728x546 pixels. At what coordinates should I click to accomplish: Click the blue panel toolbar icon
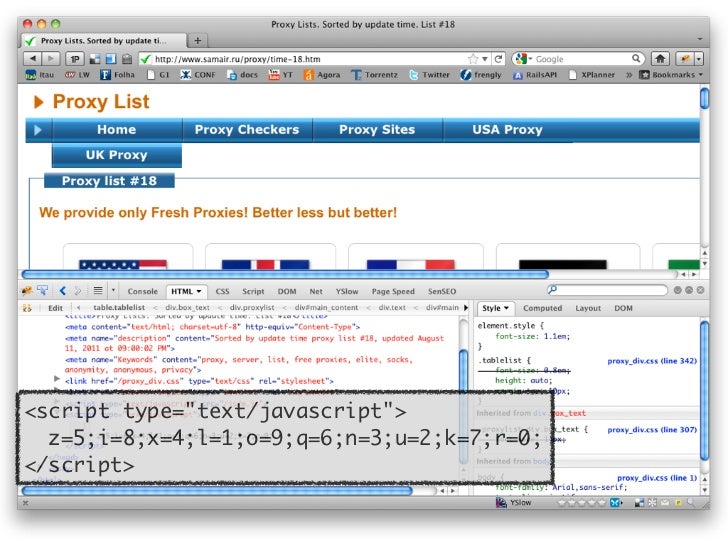[110, 59]
